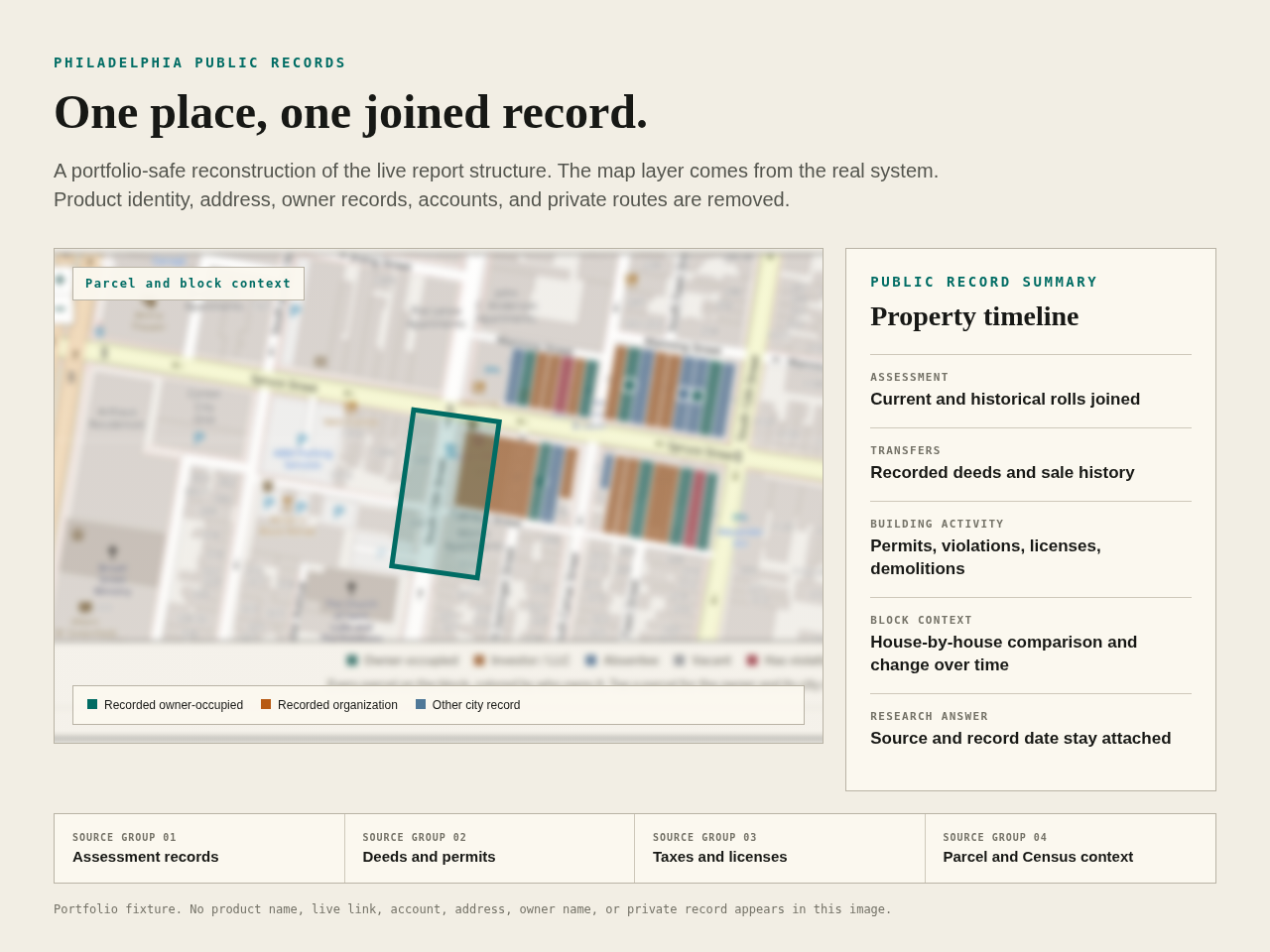Select the Recorded owner-occupied legend label
Viewport: 1270px width, 952px height.
coord(174,705)
